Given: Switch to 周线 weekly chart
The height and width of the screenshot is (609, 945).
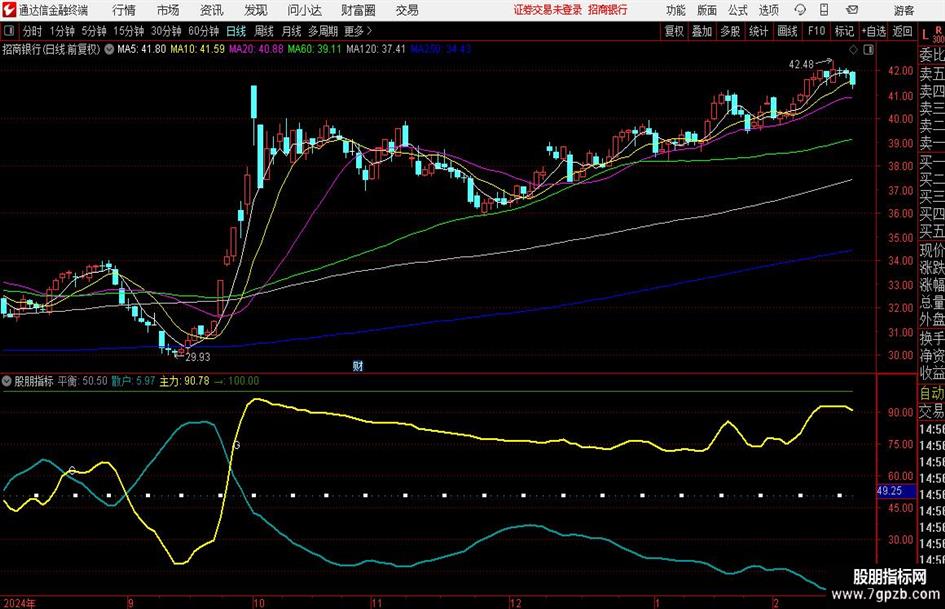Looking at the screenshot, I should [263, 31].
